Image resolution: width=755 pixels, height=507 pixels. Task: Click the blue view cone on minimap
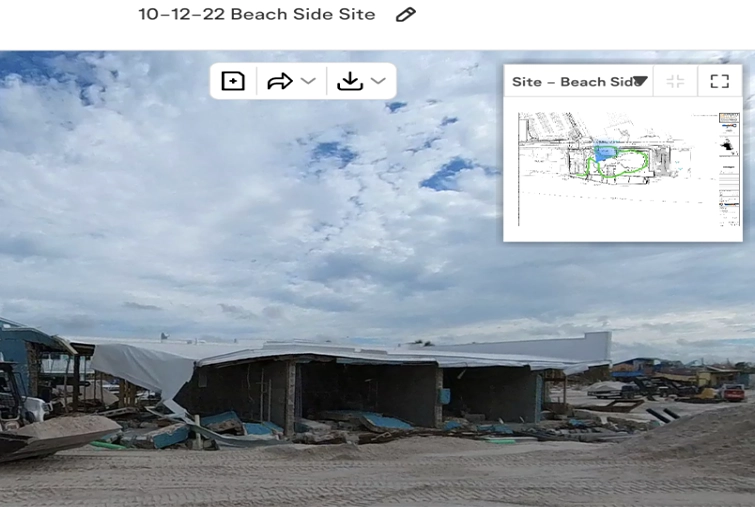(605, 153)
